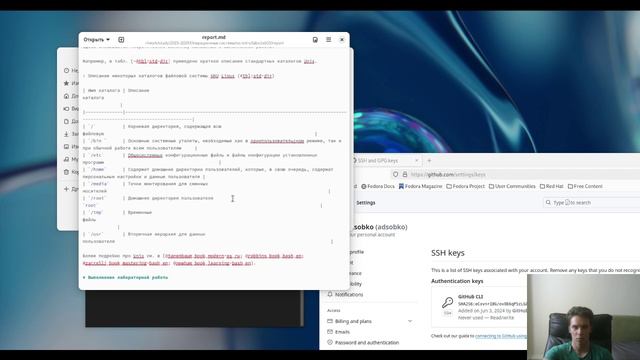Open the Открыть dropdown in text editor

click(x=96, y=40)
